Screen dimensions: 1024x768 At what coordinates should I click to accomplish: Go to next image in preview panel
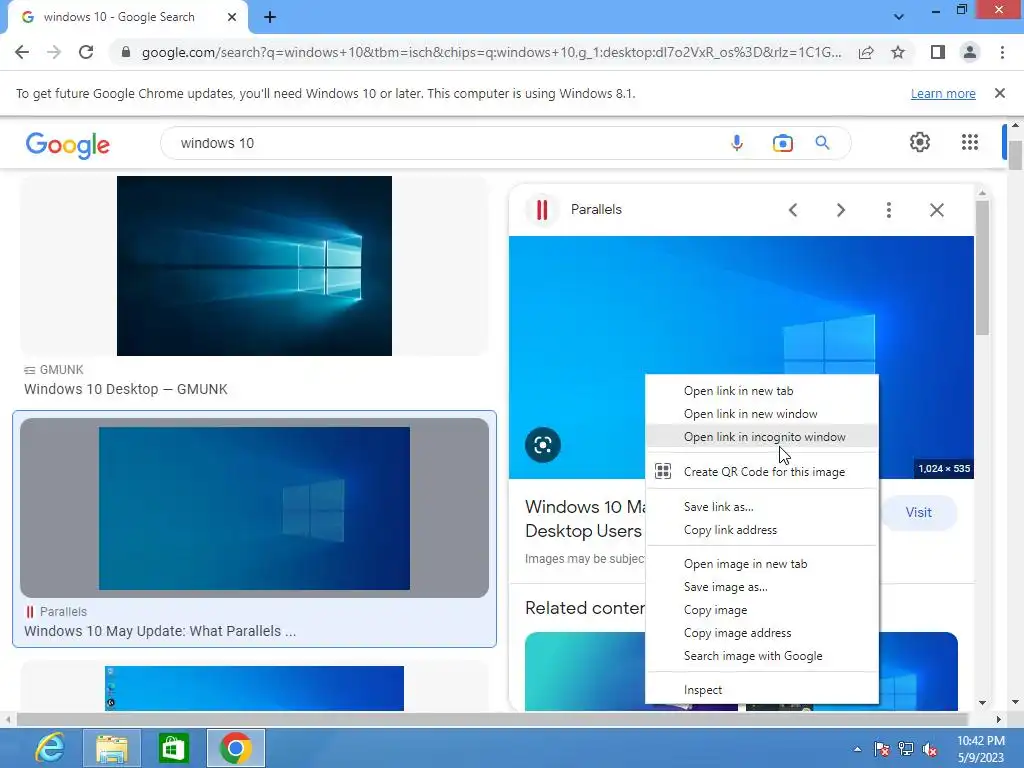[840, 210]
